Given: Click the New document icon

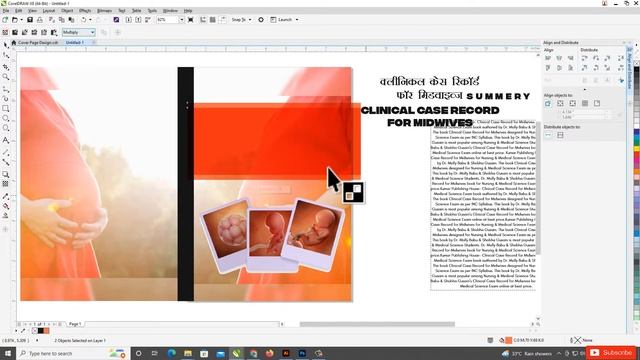Looking at the screenshot, I should click(x=5, y=20).
